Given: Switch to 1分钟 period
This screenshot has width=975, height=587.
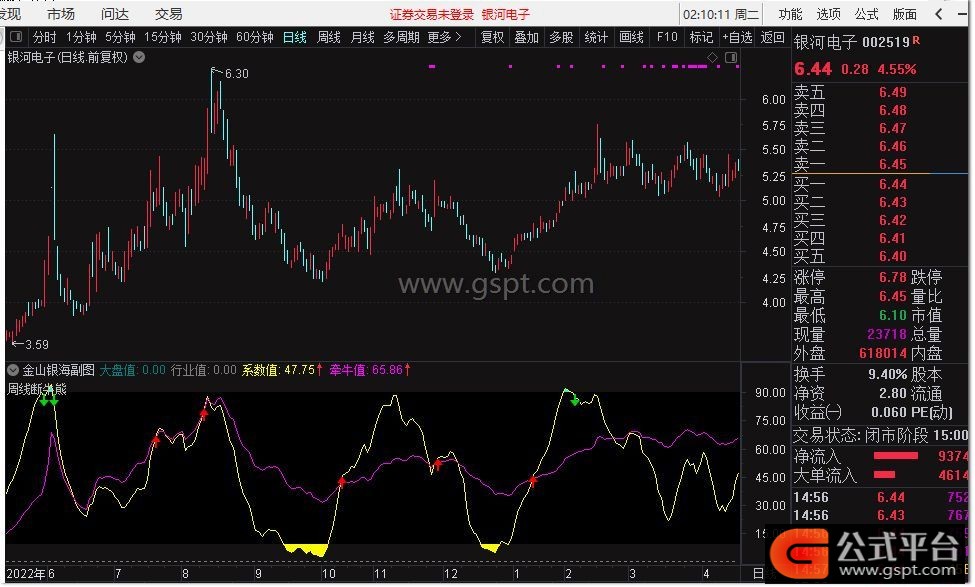Looking at the screenshot, I should 81,37.
